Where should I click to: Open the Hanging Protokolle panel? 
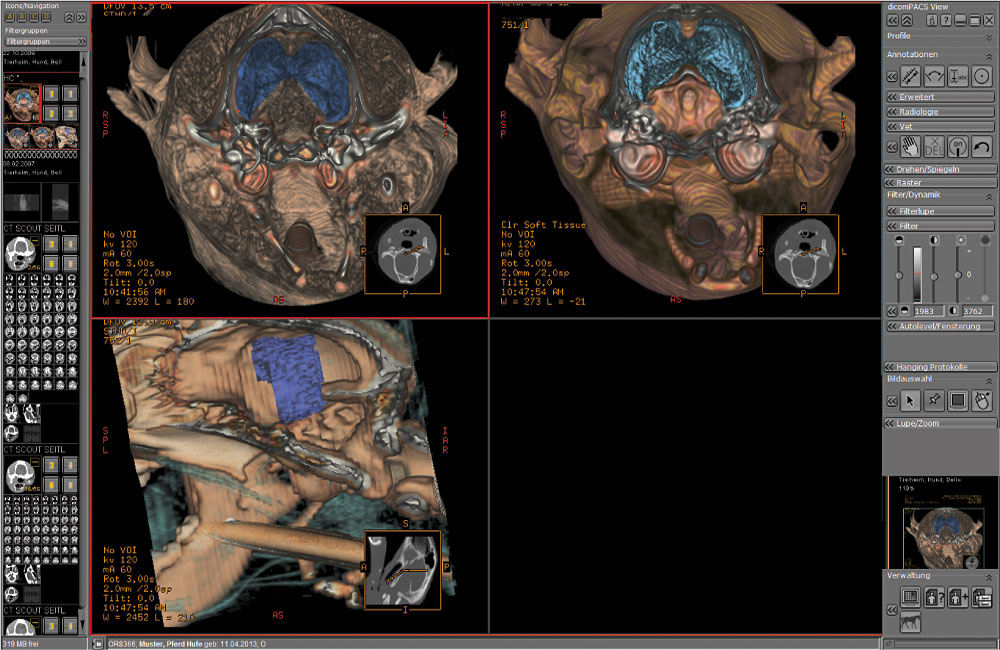point(940,367)
